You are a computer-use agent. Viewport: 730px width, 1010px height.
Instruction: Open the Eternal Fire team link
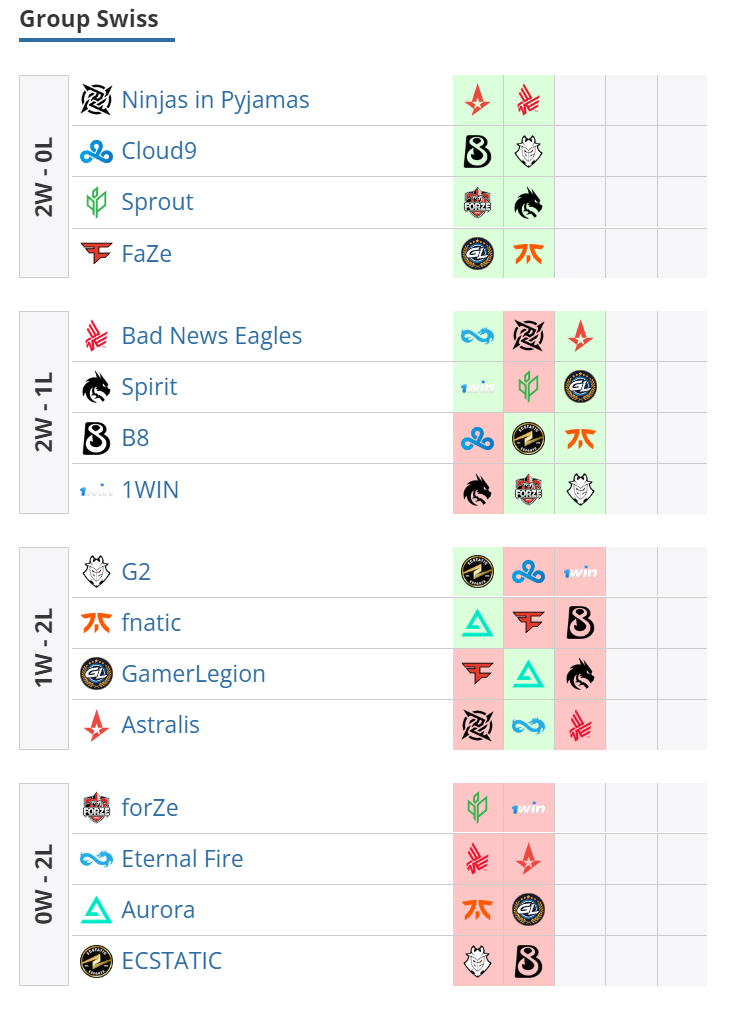coord(182,859)
